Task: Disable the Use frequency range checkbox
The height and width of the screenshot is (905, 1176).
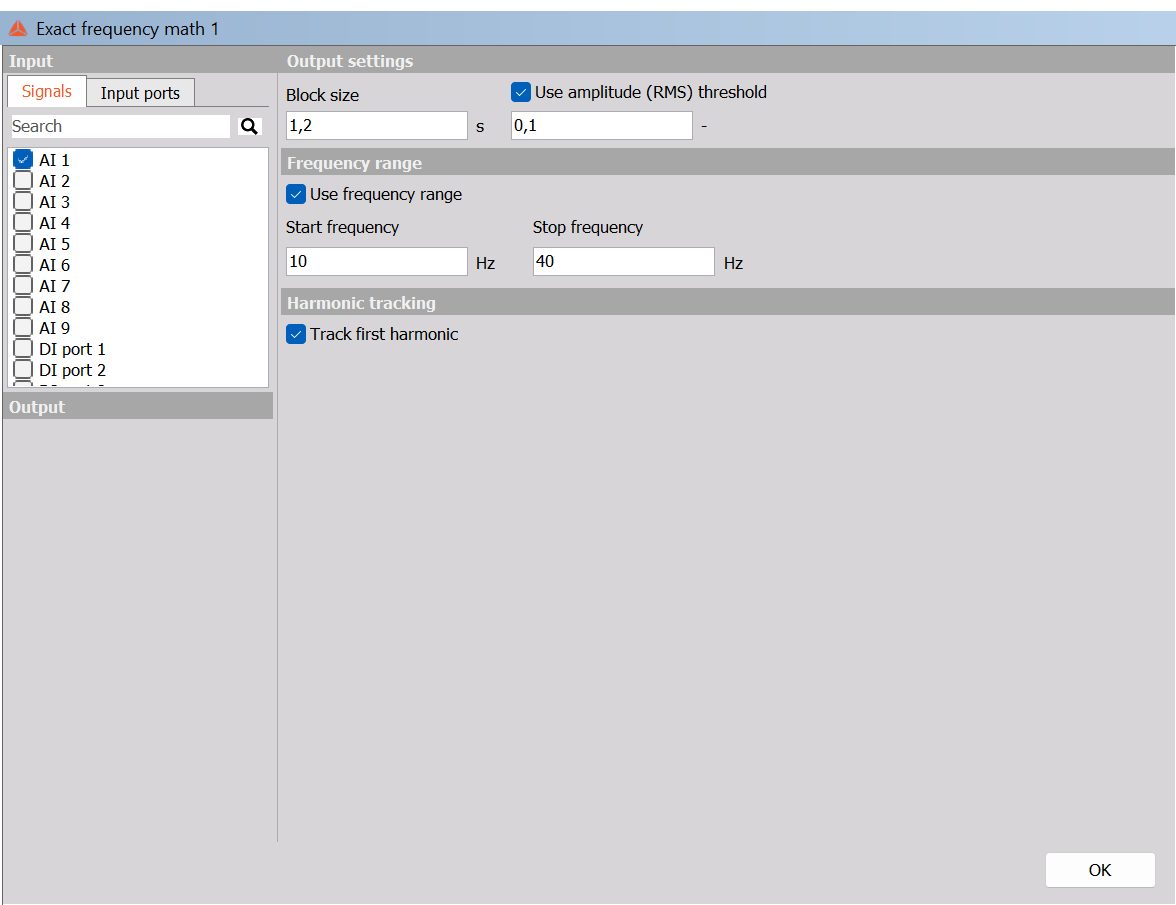Action: [x=296, y=194]
